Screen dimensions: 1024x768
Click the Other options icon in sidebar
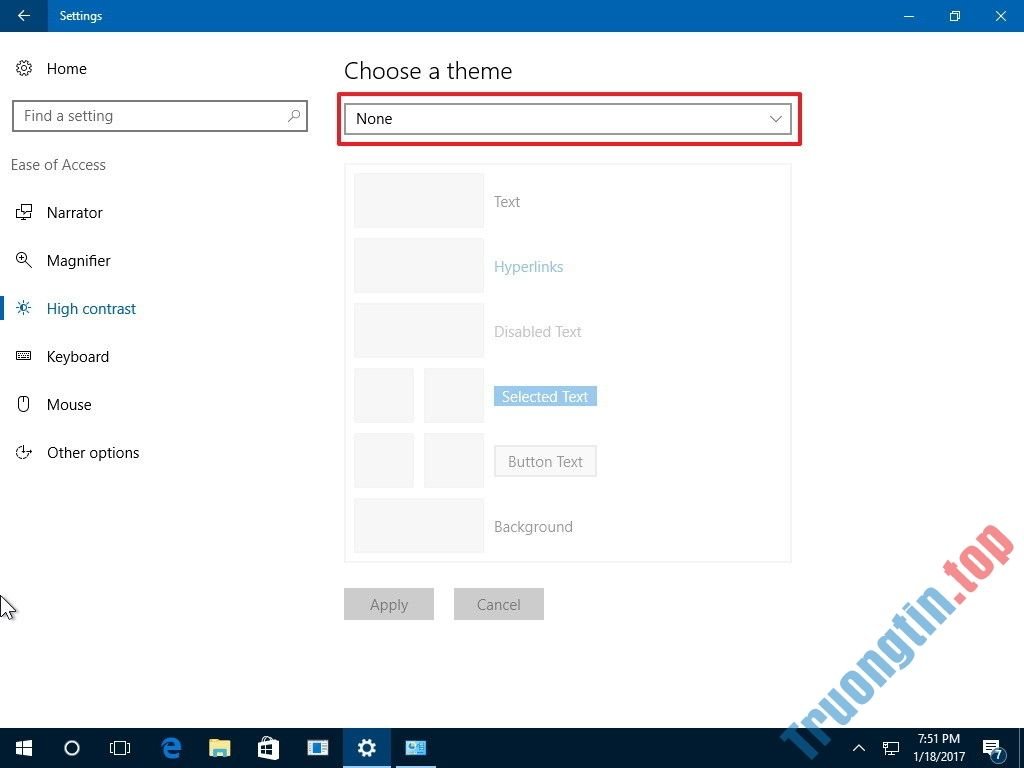coord(24,452)
